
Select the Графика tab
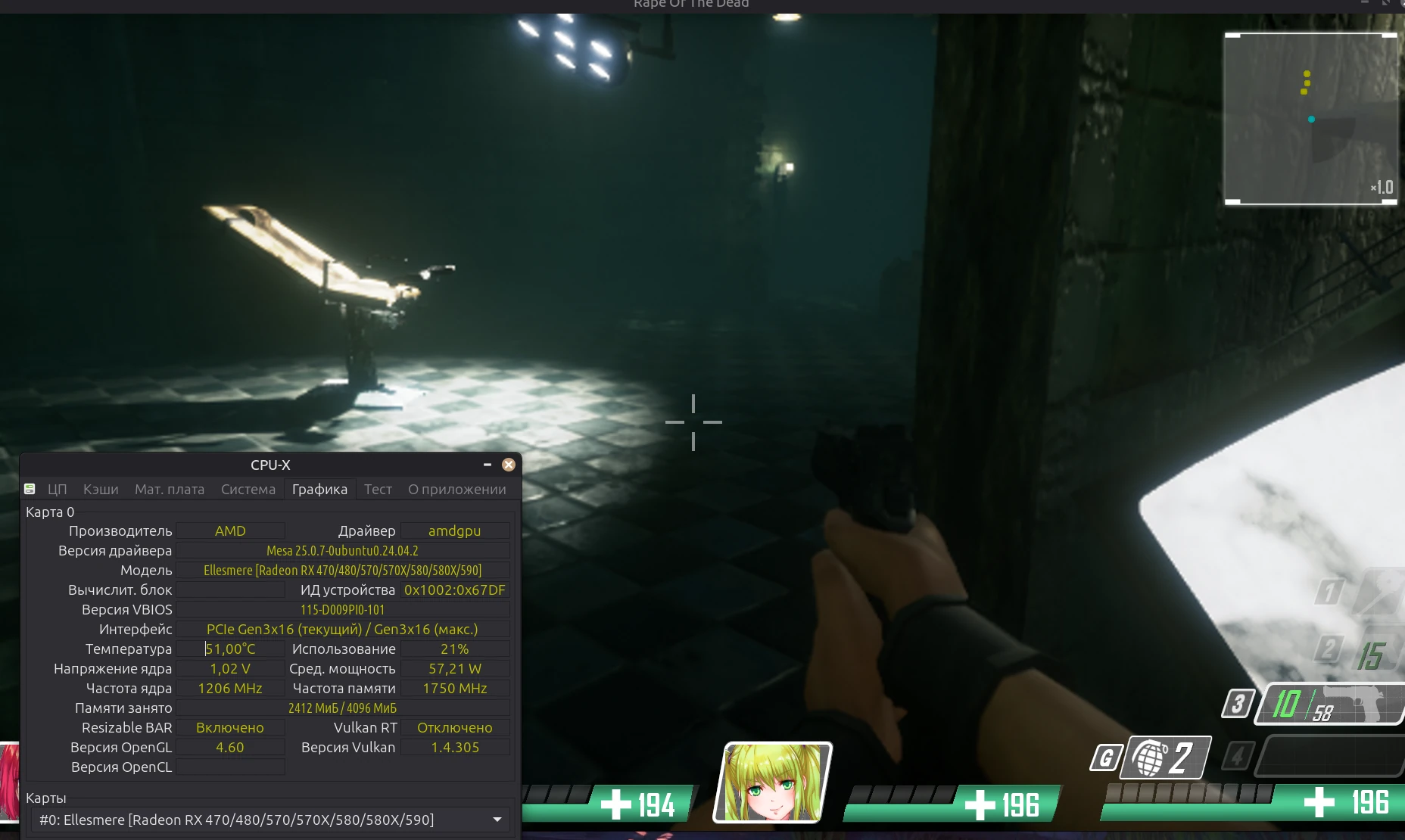[320, 490]
